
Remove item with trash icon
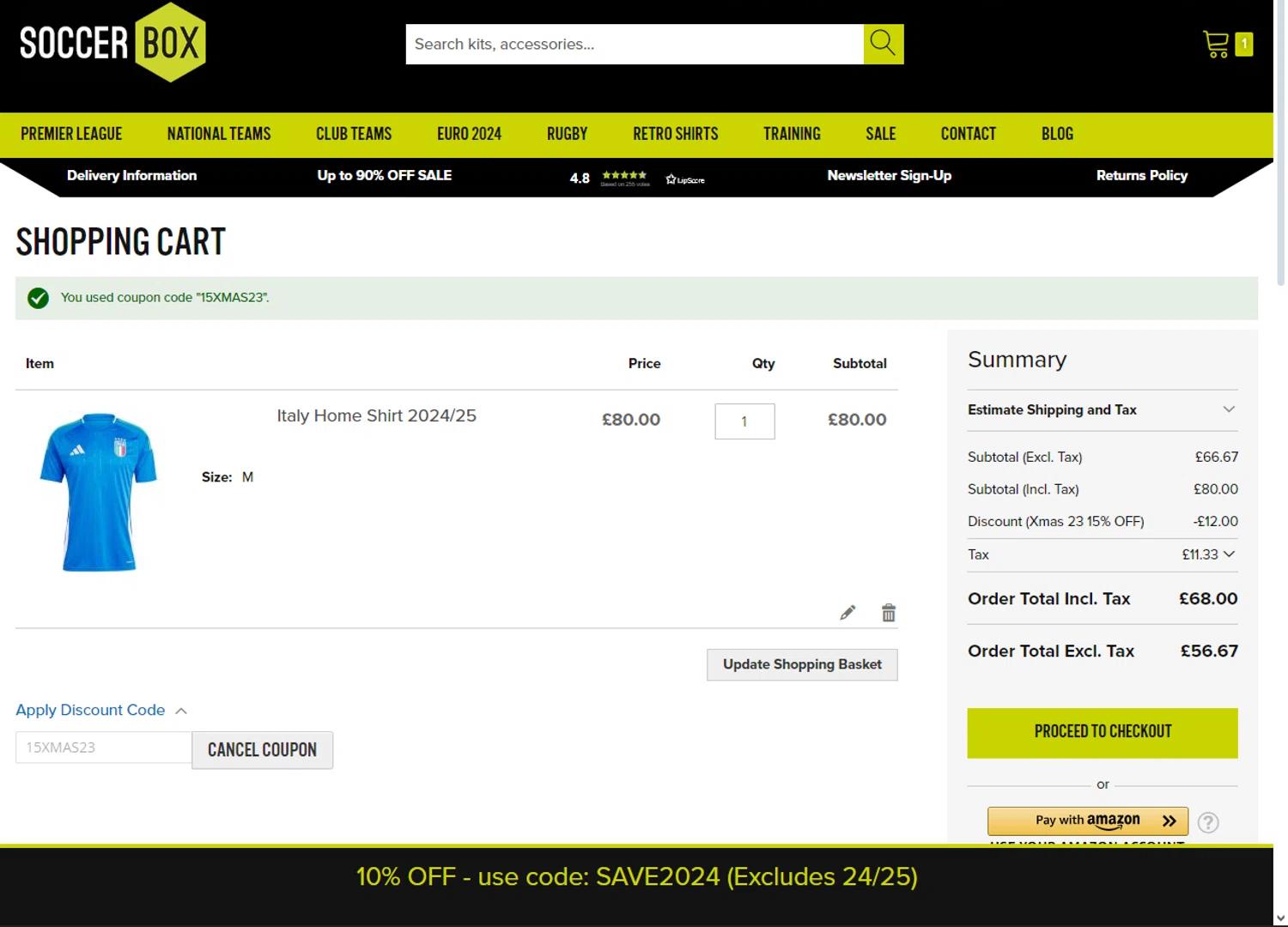coord(889,613)
